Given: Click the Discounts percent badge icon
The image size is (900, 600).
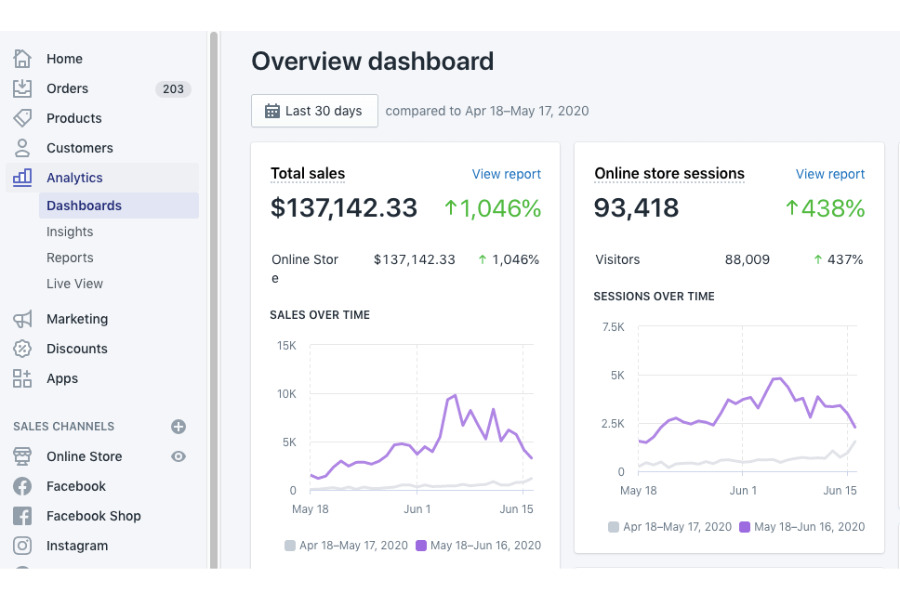Looking at the screenshot, I should [x=22, y=349].
